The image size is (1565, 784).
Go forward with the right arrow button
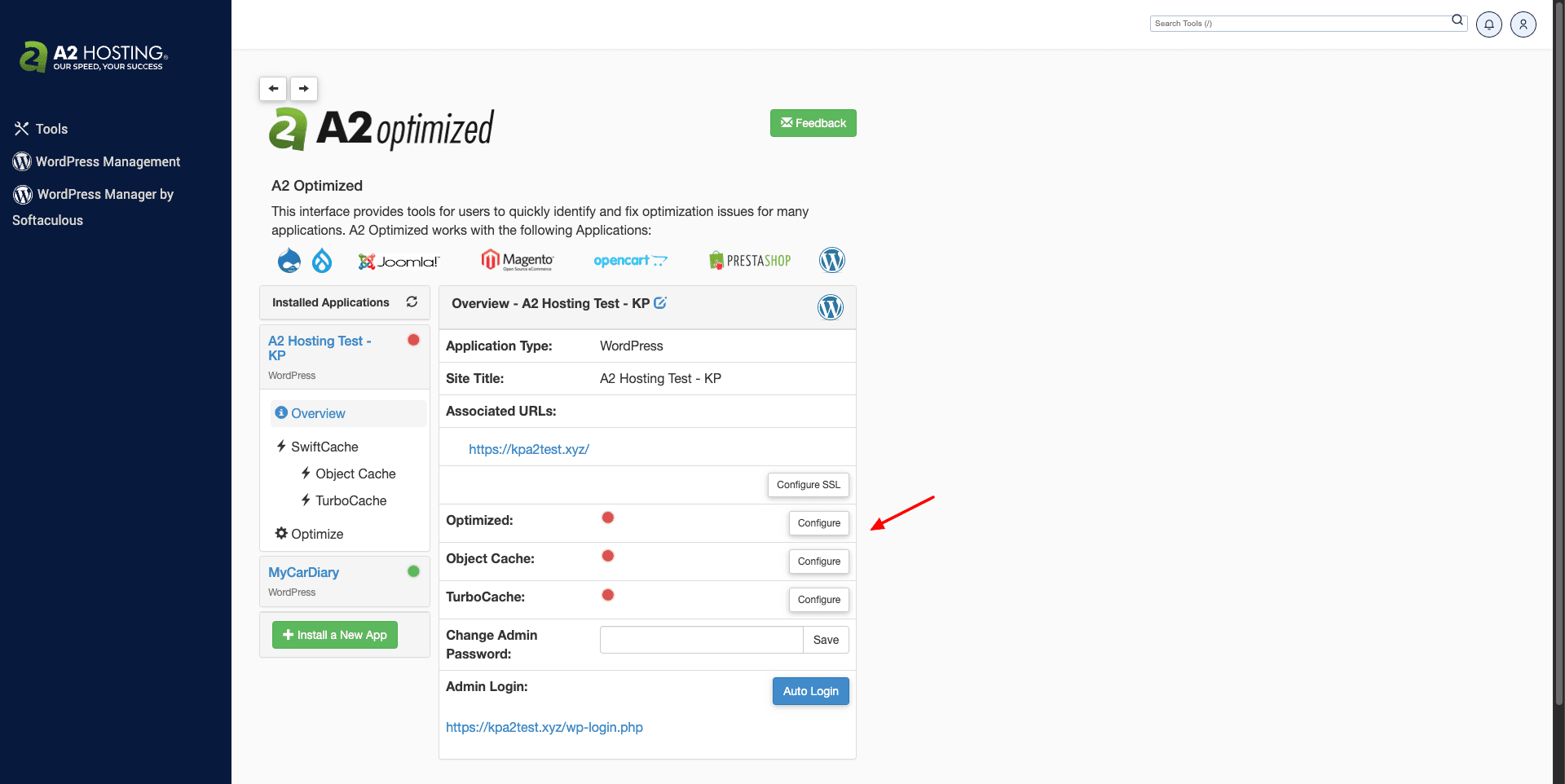pyautogui.click(x=303, y=89)
